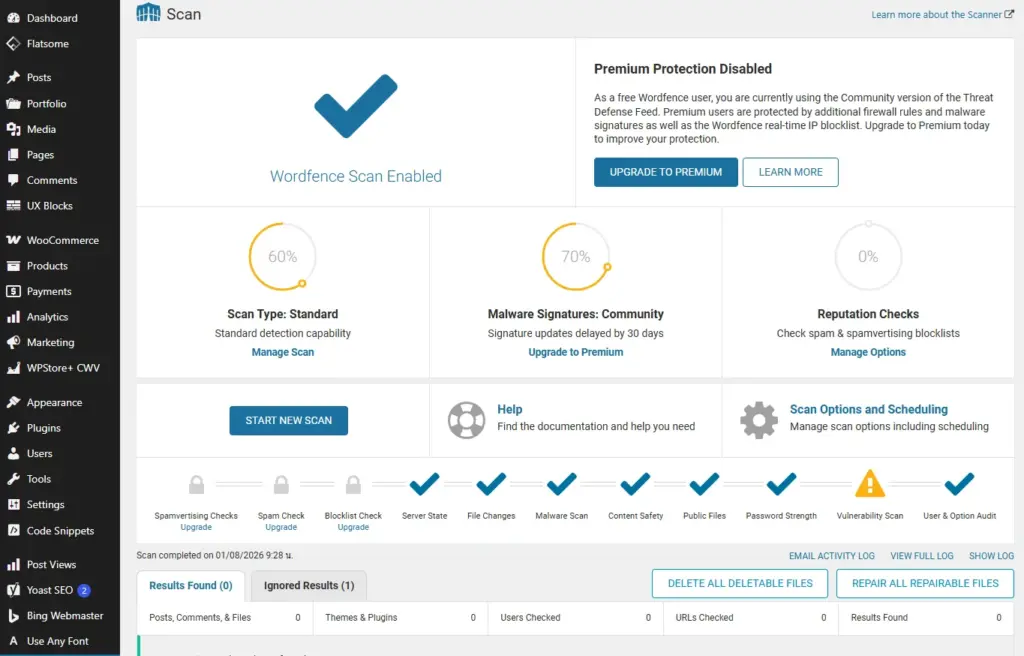Click the 60% Scan Type progress circle
1024x656 pixels.
(x=283, y=257)
